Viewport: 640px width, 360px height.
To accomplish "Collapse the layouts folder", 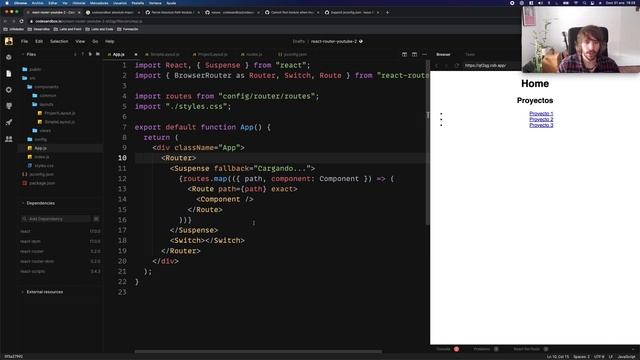I will point(43,104).
